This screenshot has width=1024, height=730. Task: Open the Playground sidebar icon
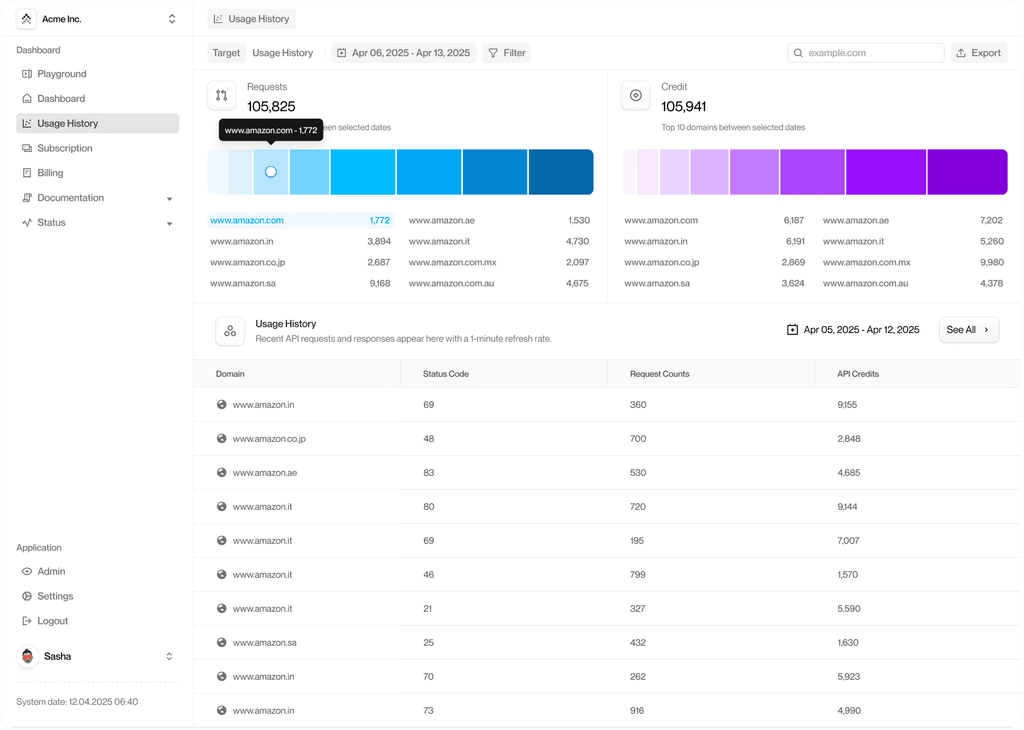(27, 74)
